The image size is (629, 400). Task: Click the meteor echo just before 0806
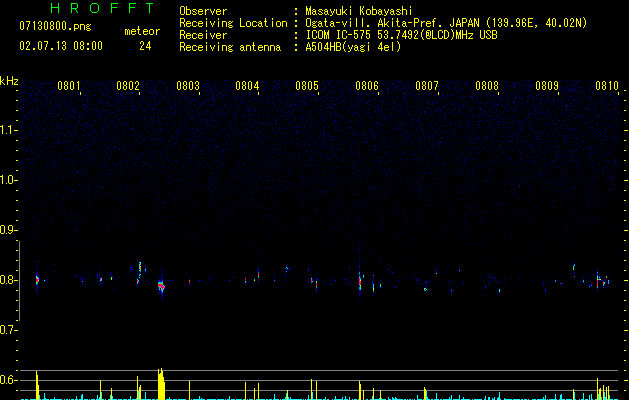pos(360,281)
